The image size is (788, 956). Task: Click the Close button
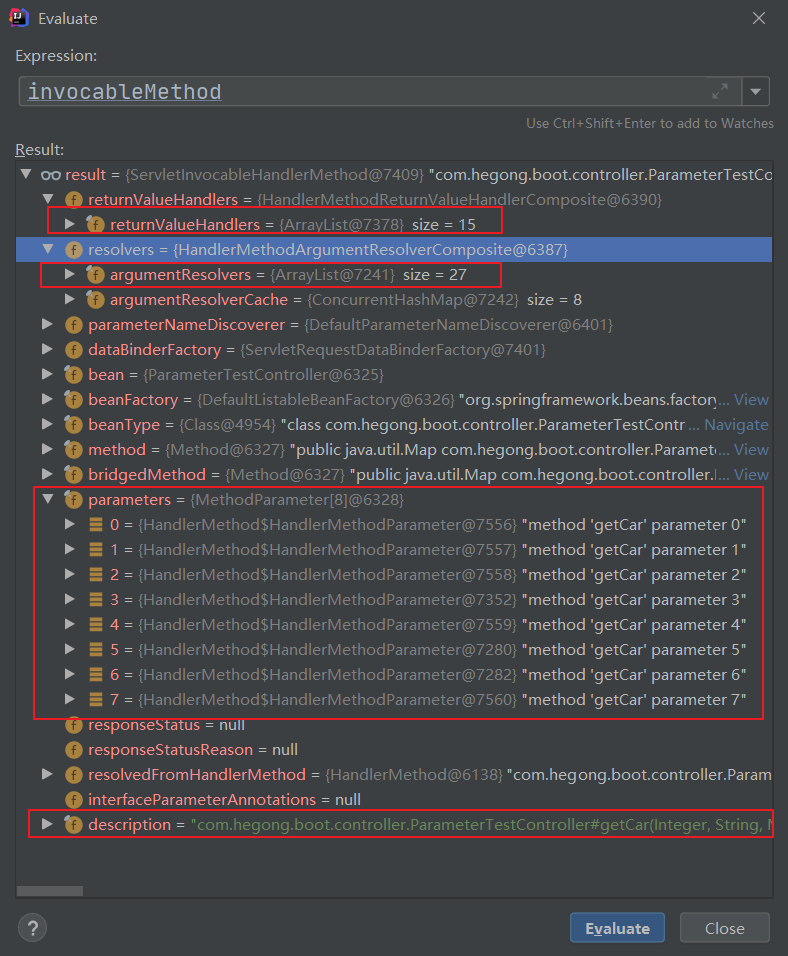pyautogui.click(x=725, y=928)
